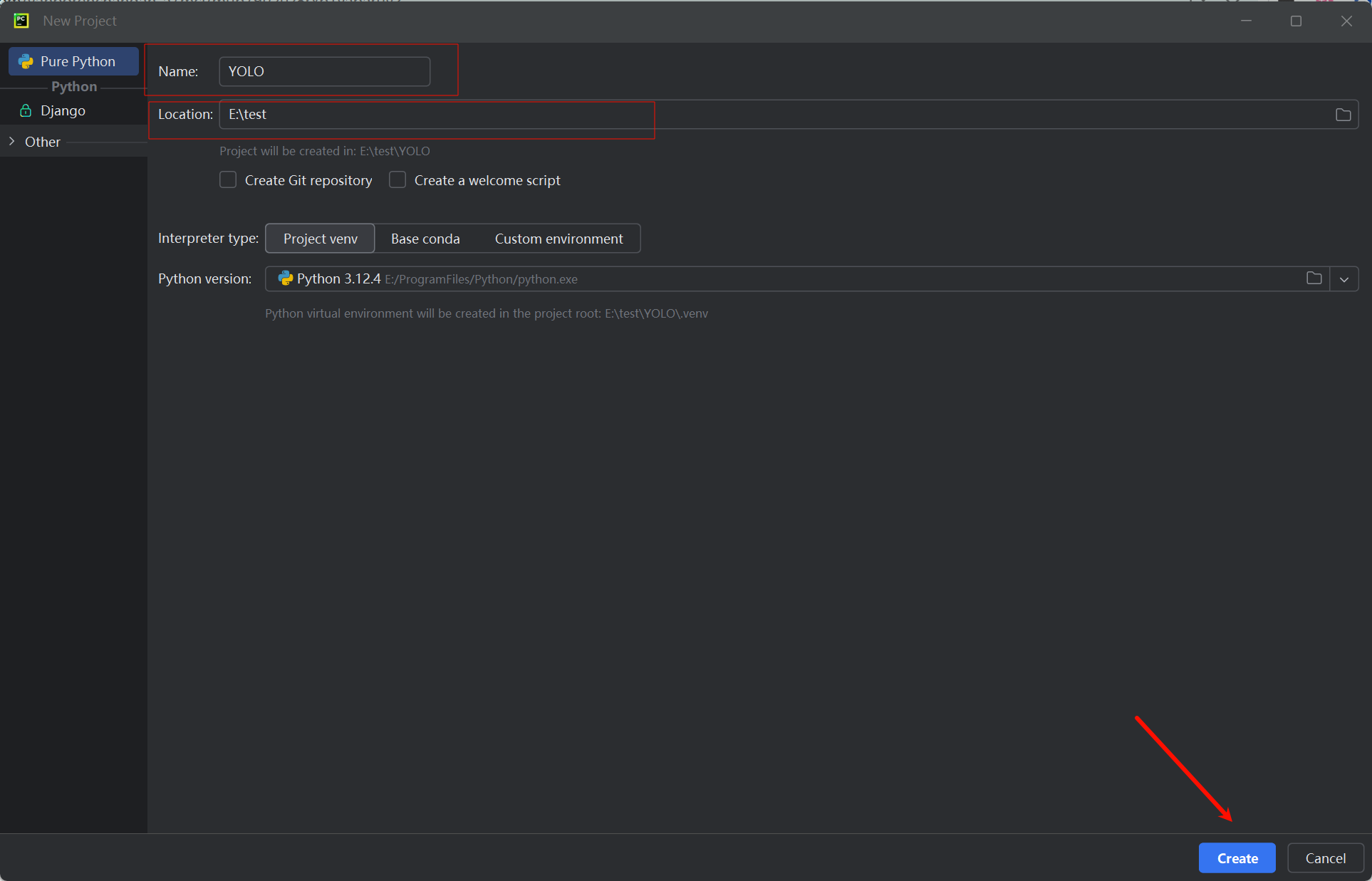1372x881 pixels.
Task: Open the Python version dropdown arrow
Action: point(1344,279)
